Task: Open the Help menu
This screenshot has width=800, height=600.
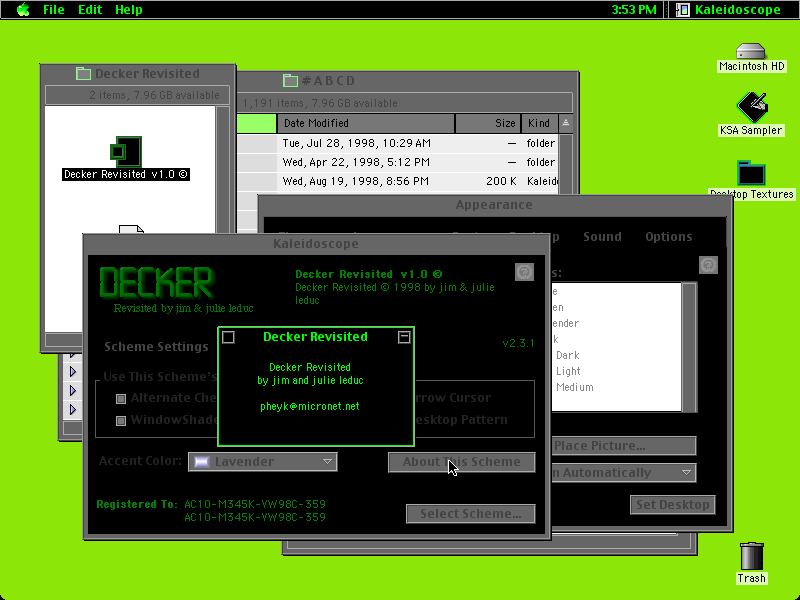Action: 129,9
